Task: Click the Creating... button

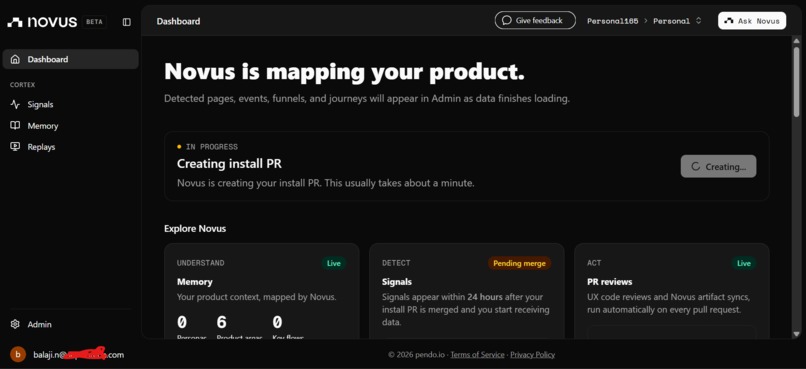Action: [x=718, y=167]
